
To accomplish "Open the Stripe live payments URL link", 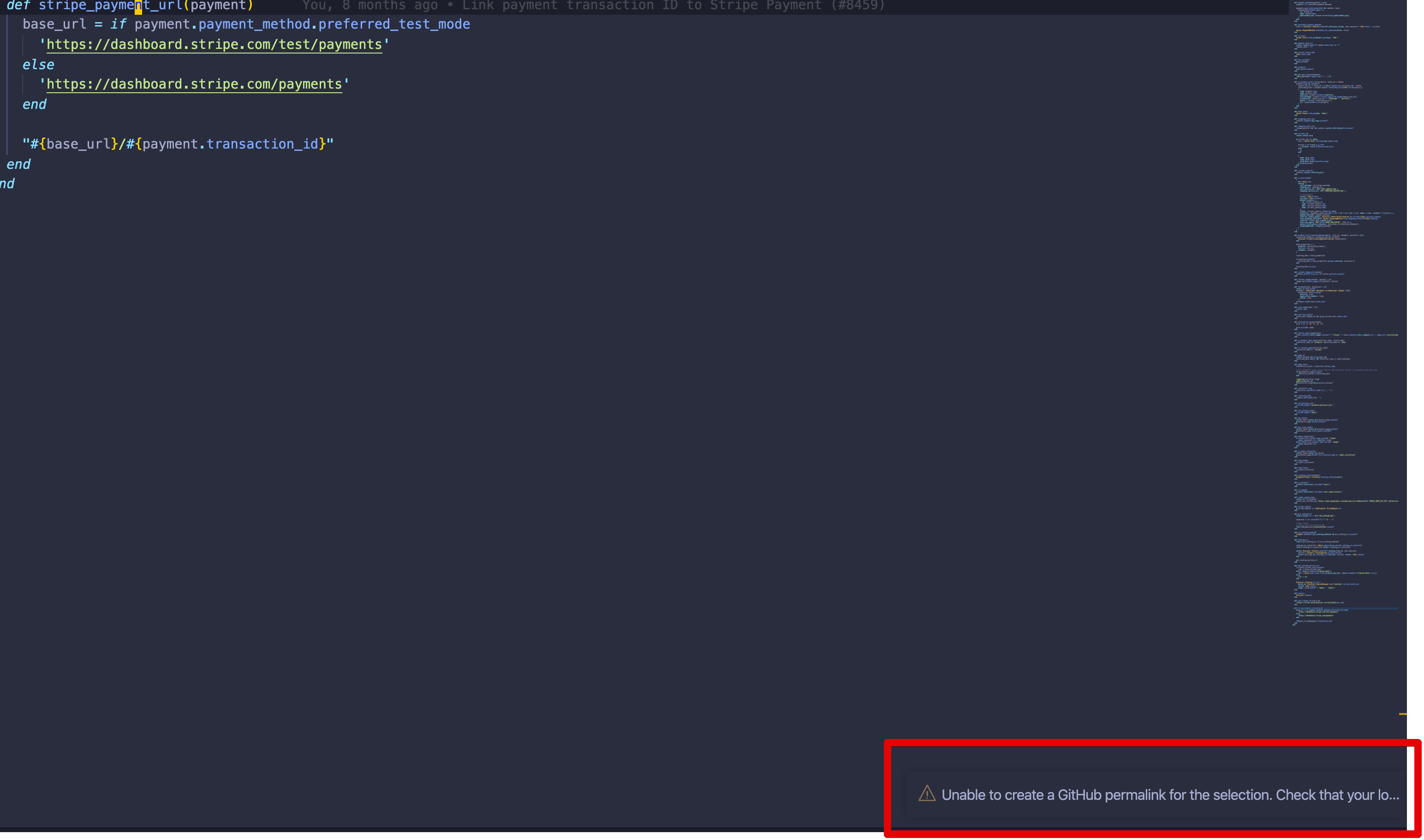I will point(194,84).
